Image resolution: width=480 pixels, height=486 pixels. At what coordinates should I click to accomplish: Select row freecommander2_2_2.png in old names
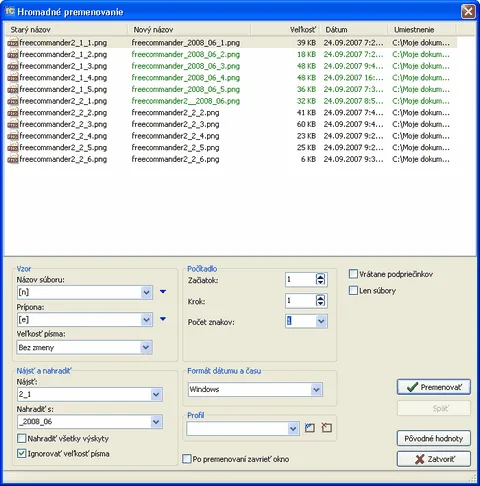(63, 113)
